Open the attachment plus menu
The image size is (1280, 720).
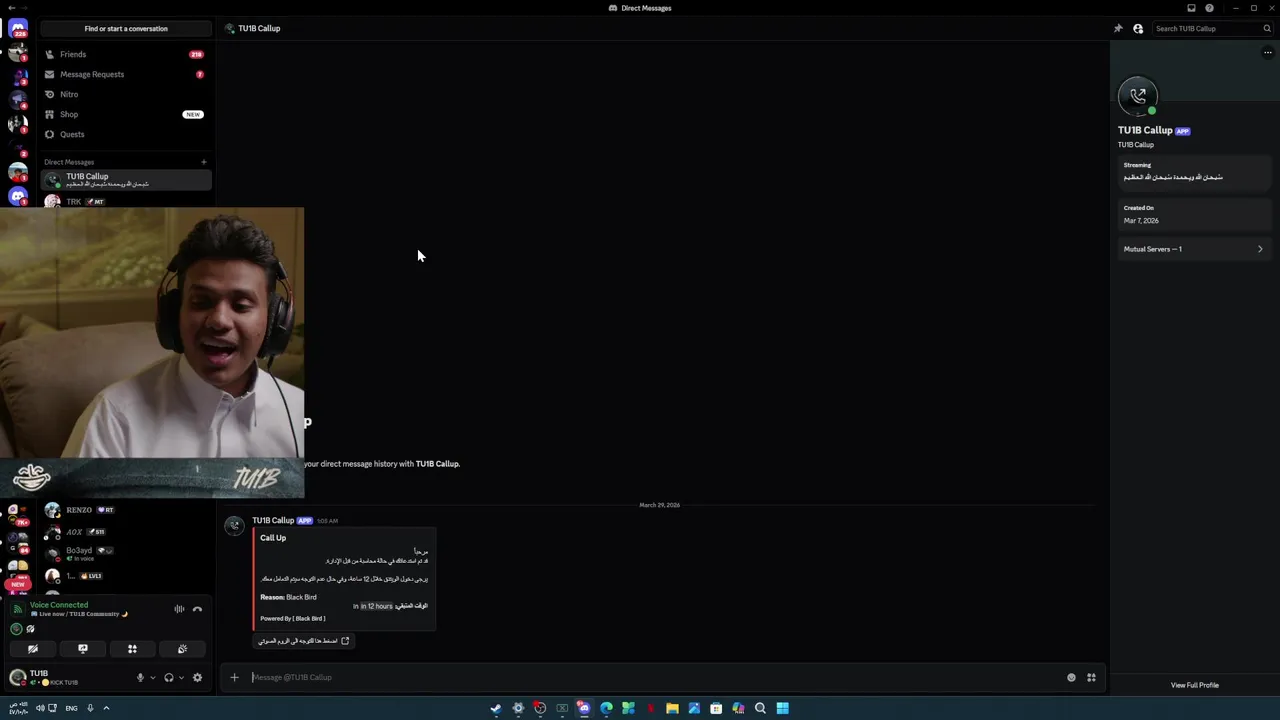[x=234, y=677]
